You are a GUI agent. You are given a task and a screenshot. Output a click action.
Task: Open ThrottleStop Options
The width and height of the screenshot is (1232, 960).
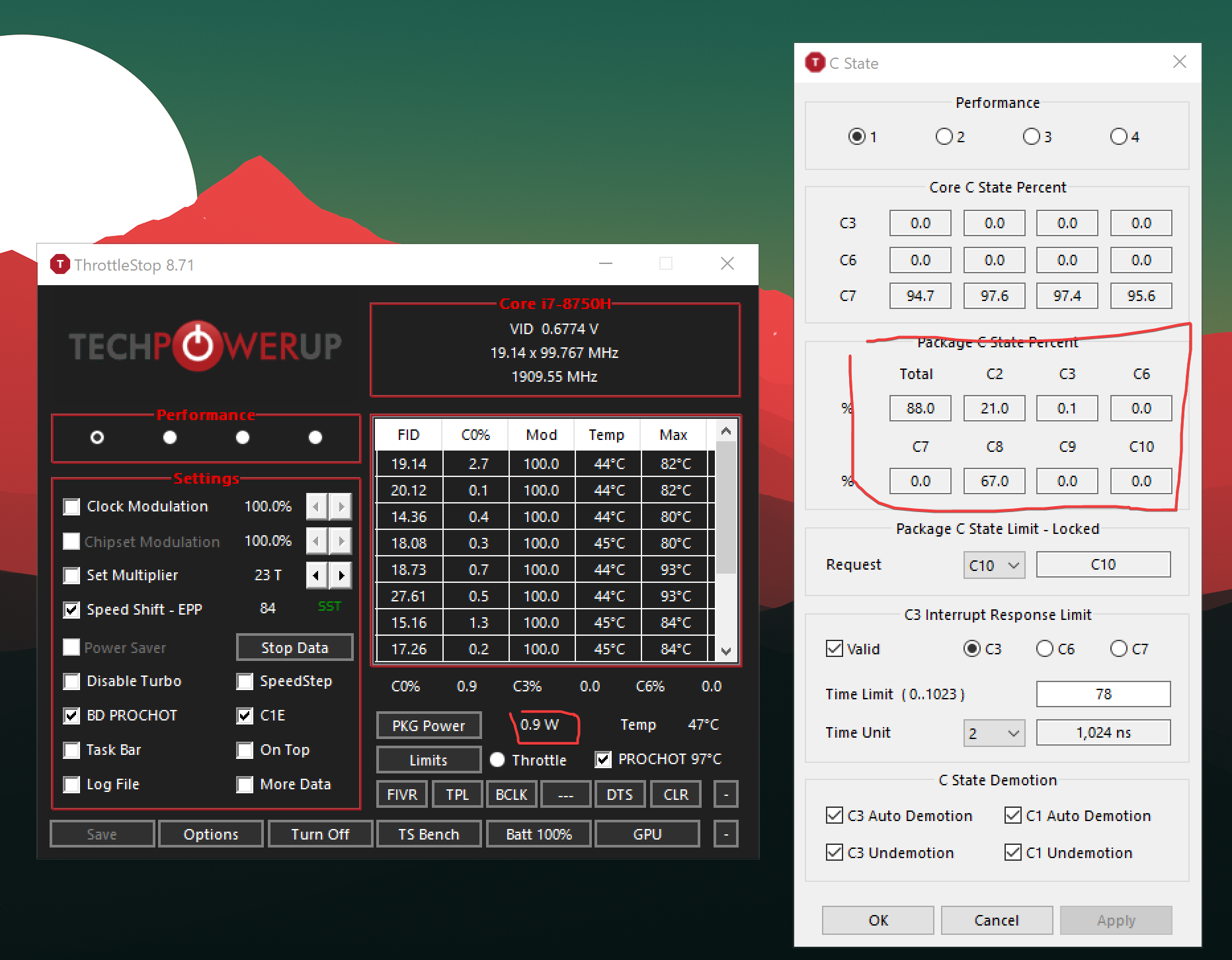(211, 834)
